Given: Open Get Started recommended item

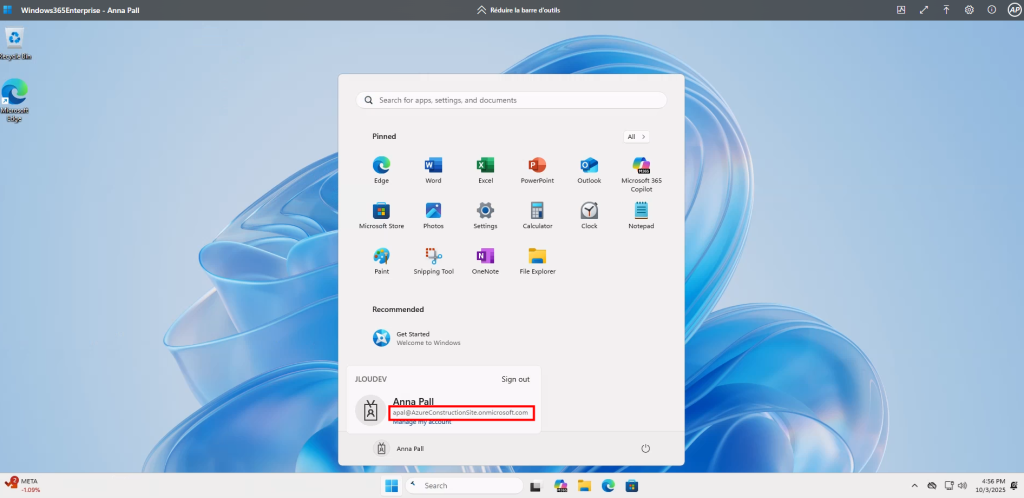Looking at the screenshot, I should (415, 338).
